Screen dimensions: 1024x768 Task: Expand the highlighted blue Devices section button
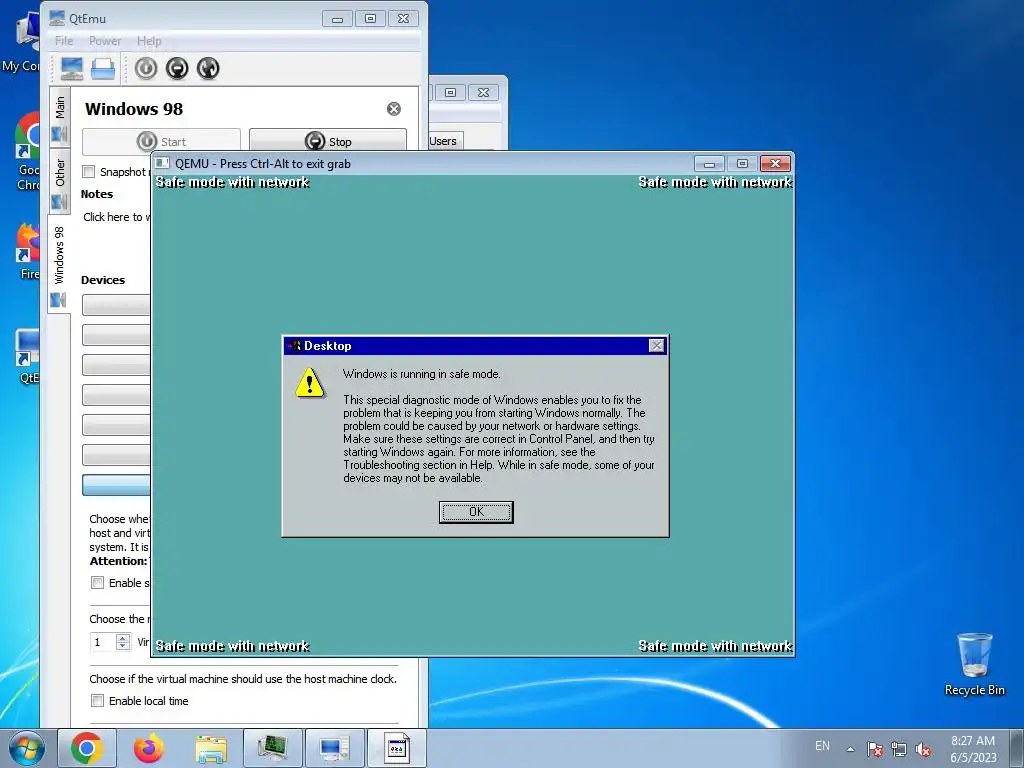(x=116, y=485)
